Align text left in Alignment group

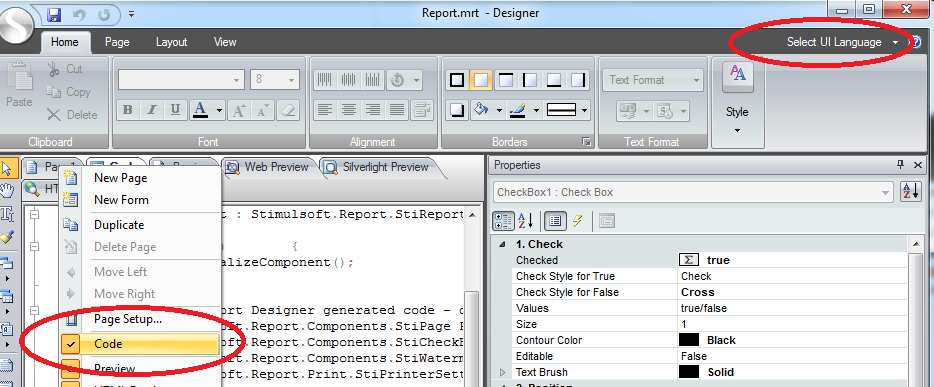(x=324, y=110)
